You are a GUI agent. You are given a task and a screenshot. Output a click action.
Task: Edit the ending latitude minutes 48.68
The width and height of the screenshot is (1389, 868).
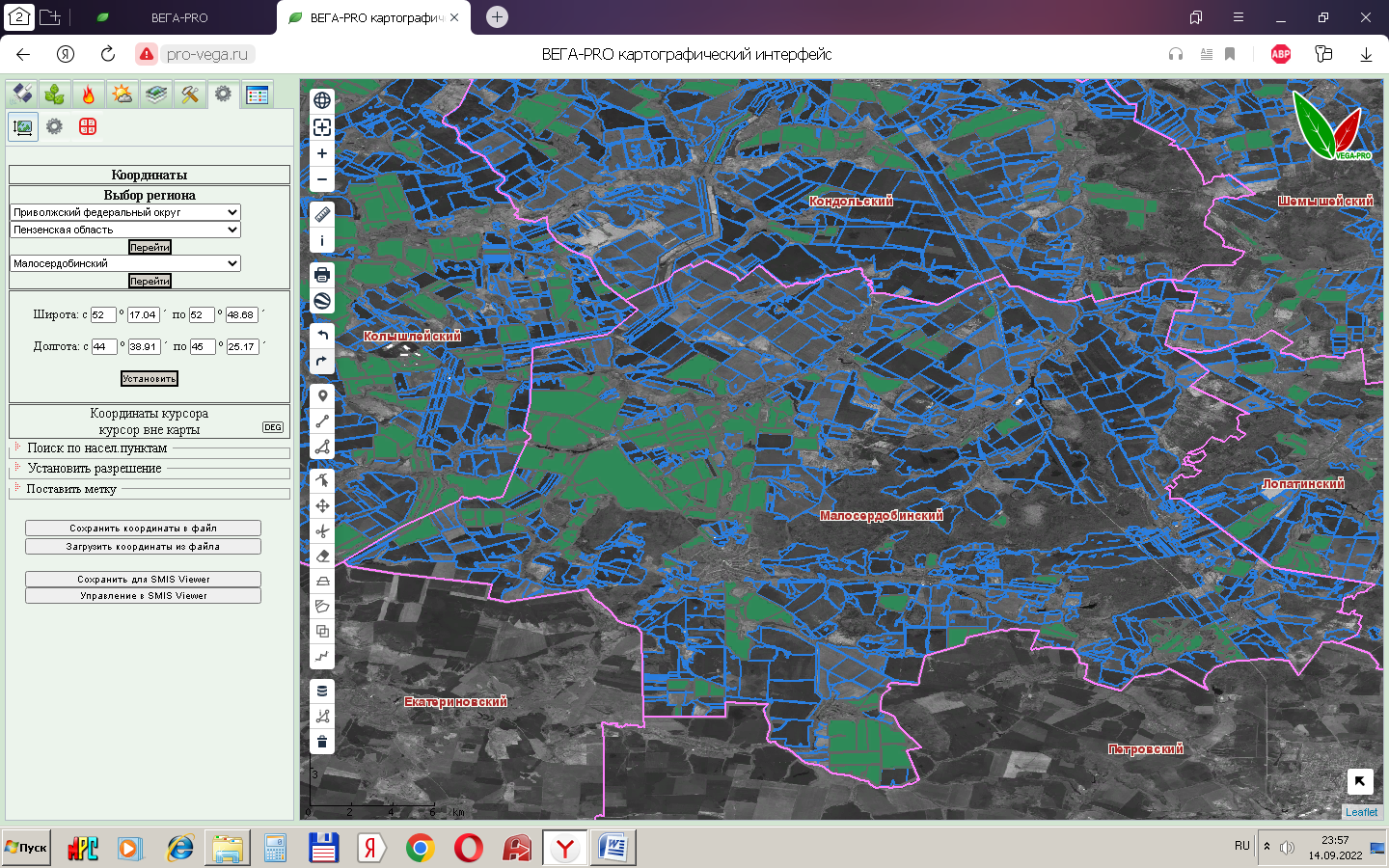pyautogui.click(x=241, y=314)
